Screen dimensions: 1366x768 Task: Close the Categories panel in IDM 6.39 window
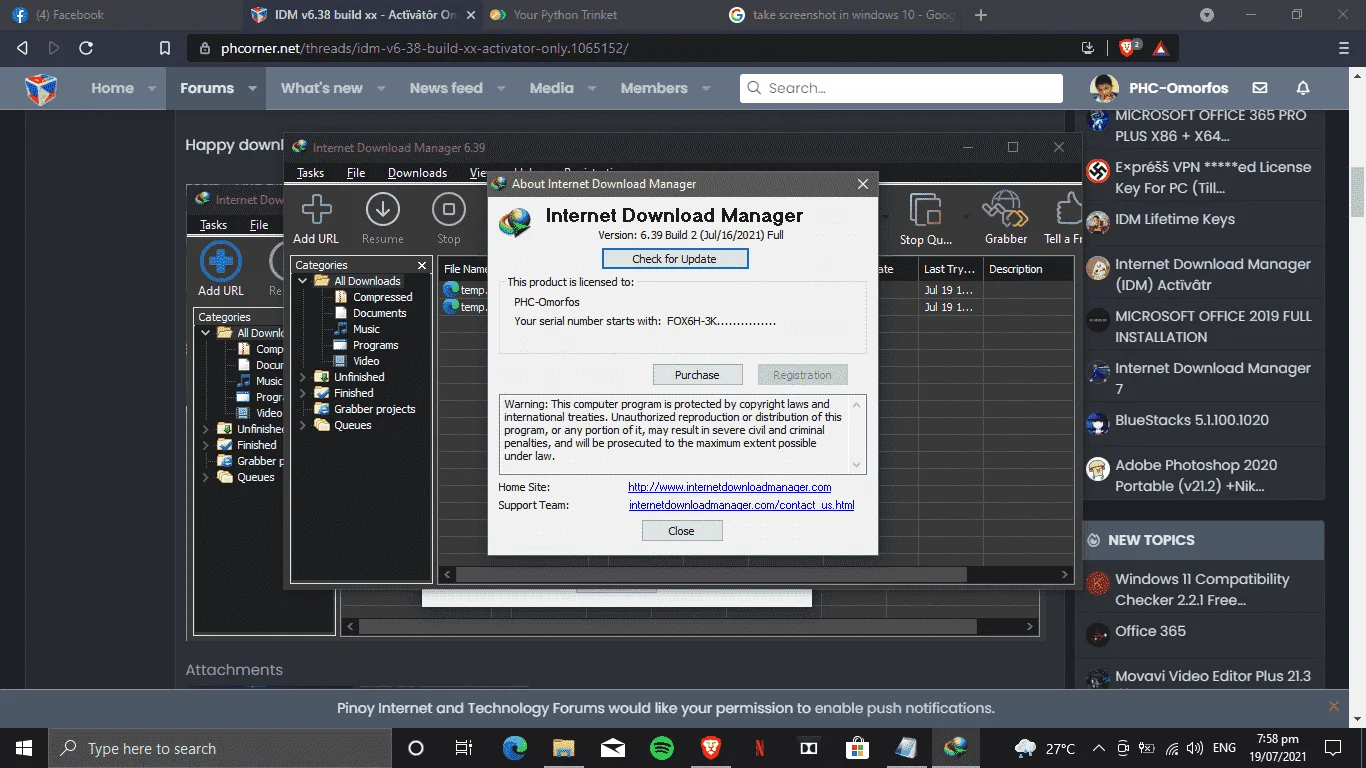(x=422, y=265)
